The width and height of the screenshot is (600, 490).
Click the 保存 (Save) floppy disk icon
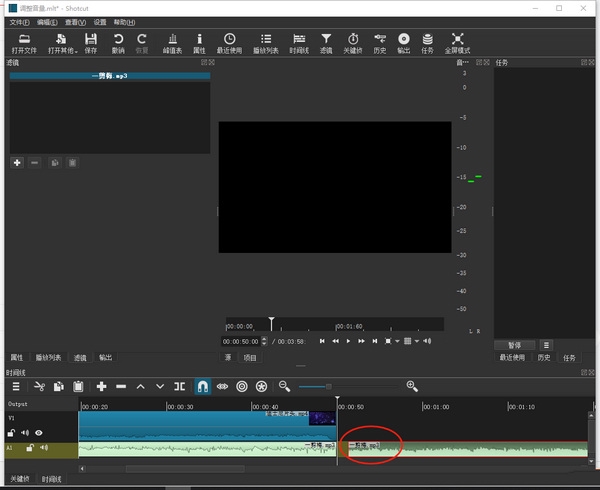point(91,42)
